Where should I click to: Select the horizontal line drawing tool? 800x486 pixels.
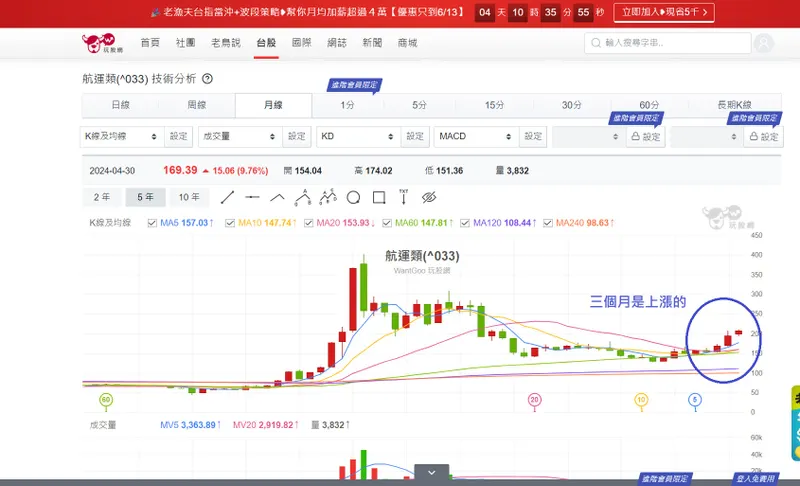[252, 197]
